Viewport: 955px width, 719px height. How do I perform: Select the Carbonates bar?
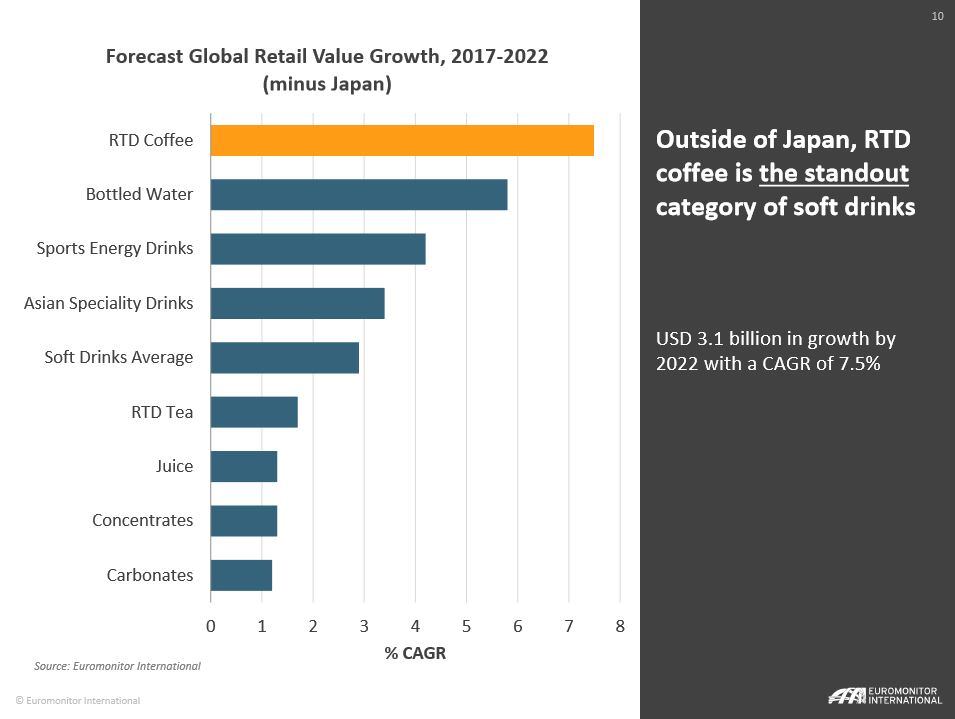[x=240, y=574]
